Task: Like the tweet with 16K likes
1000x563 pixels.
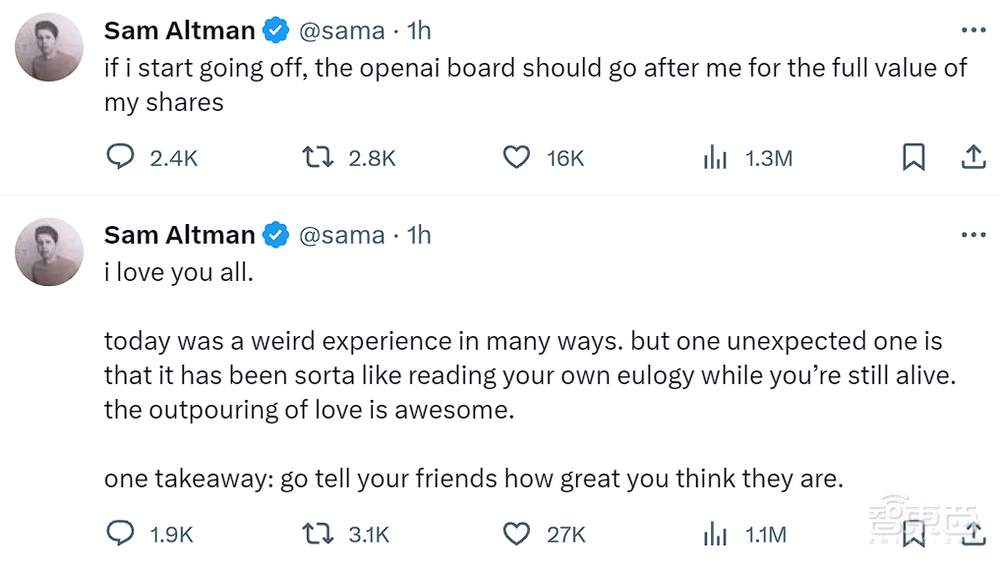Action: point(516,158)
